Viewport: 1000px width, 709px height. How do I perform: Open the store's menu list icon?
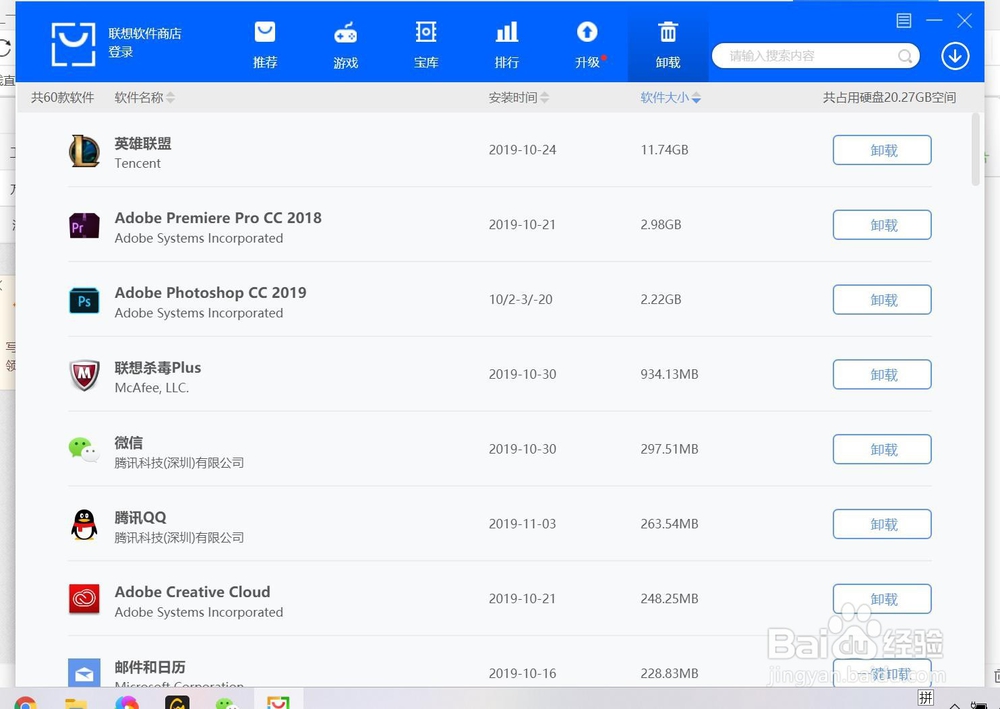[x=904, y=20]
